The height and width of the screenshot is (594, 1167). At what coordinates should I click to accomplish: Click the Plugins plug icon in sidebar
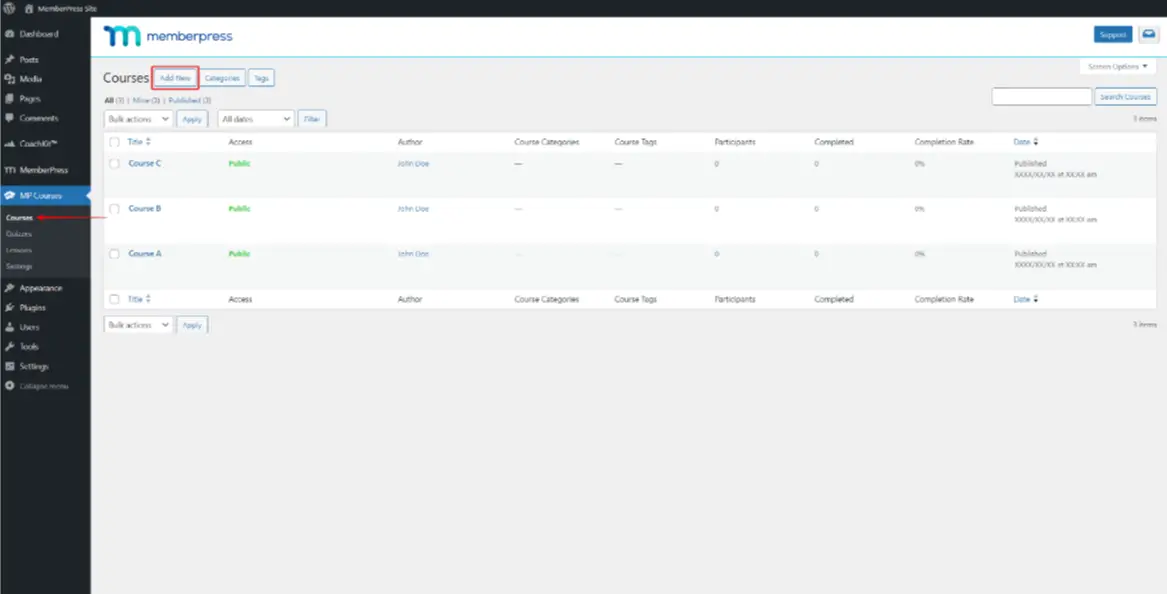[x=10, y=307]
